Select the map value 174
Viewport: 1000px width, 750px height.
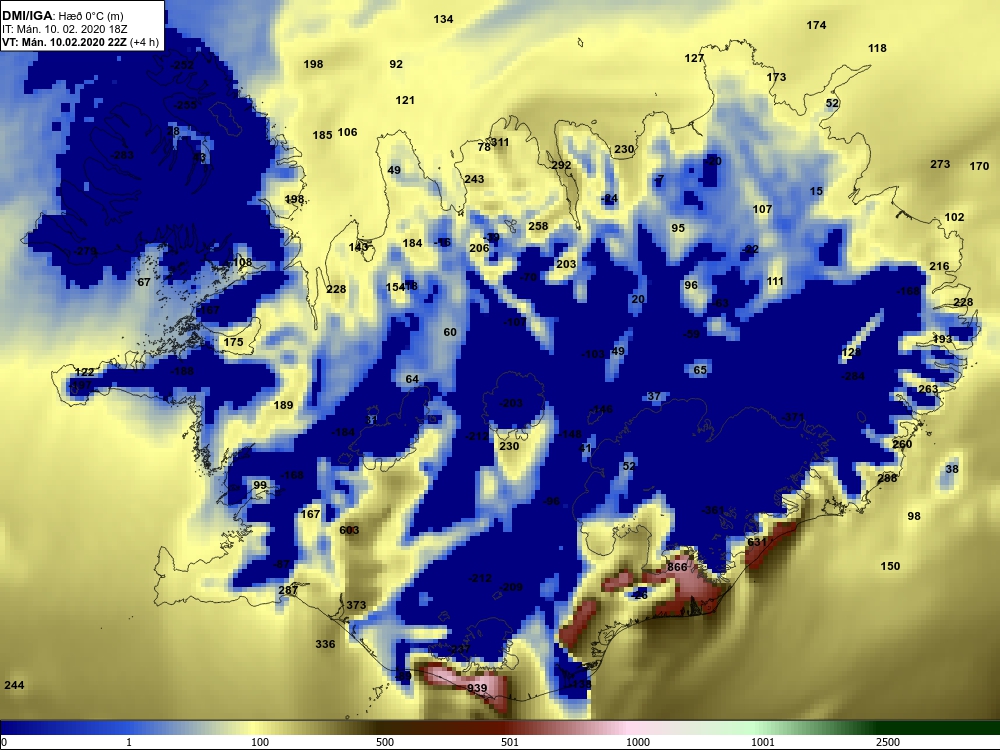click(x=816, y=25)
